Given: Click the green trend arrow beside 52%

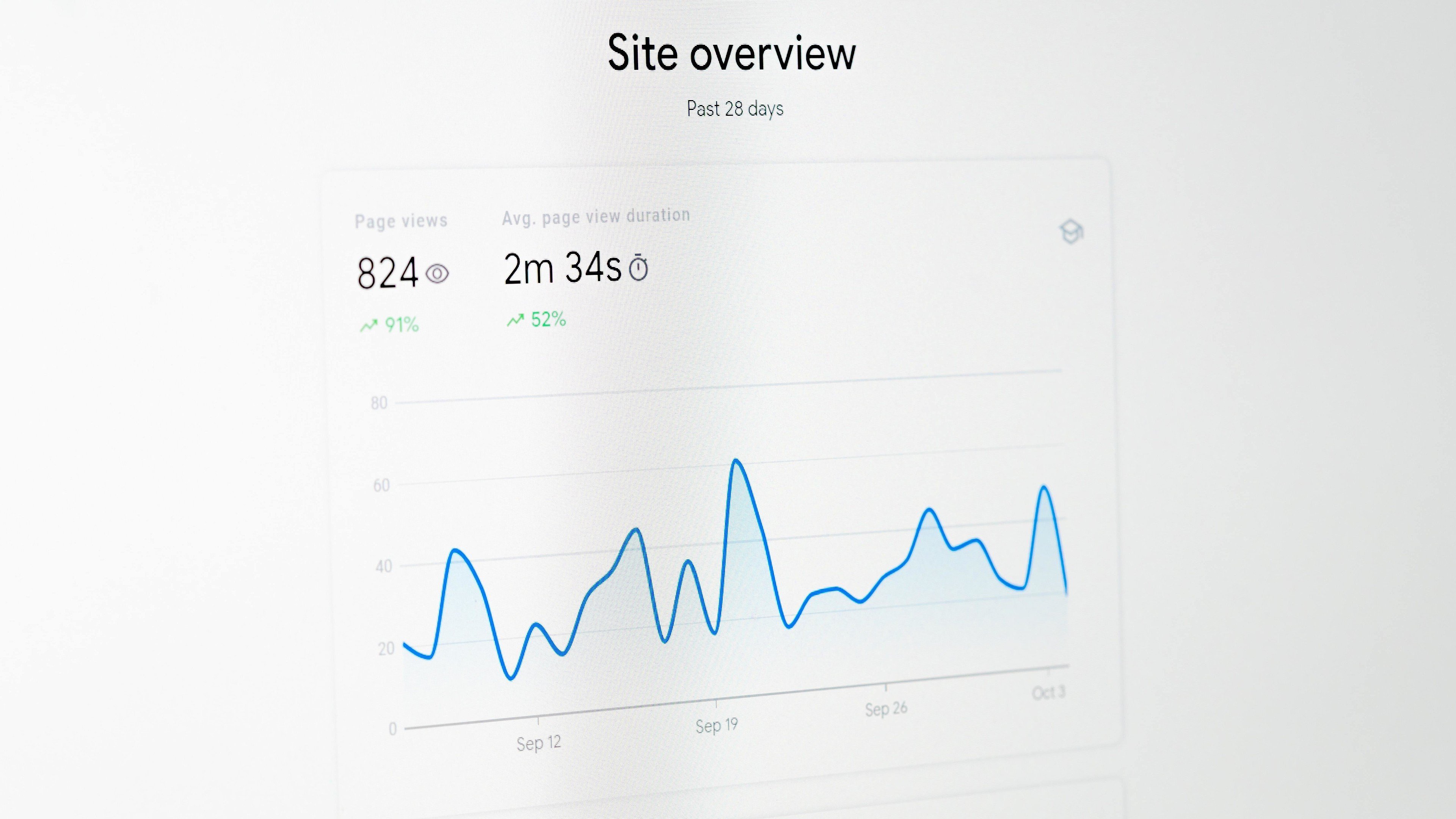Looking at the screenshot, I should pos(516,320).
